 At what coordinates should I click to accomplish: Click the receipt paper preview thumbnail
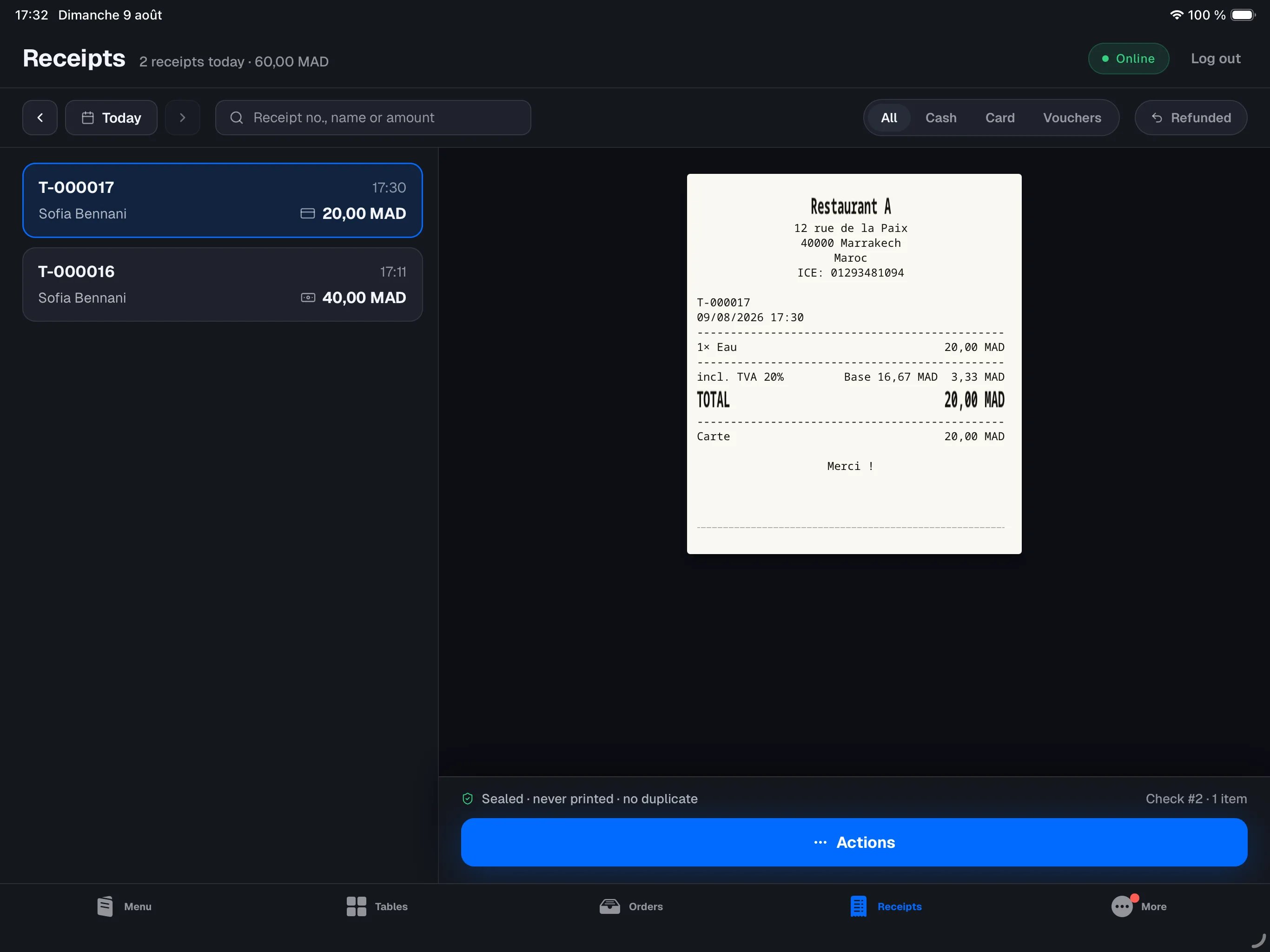point(854,364)
